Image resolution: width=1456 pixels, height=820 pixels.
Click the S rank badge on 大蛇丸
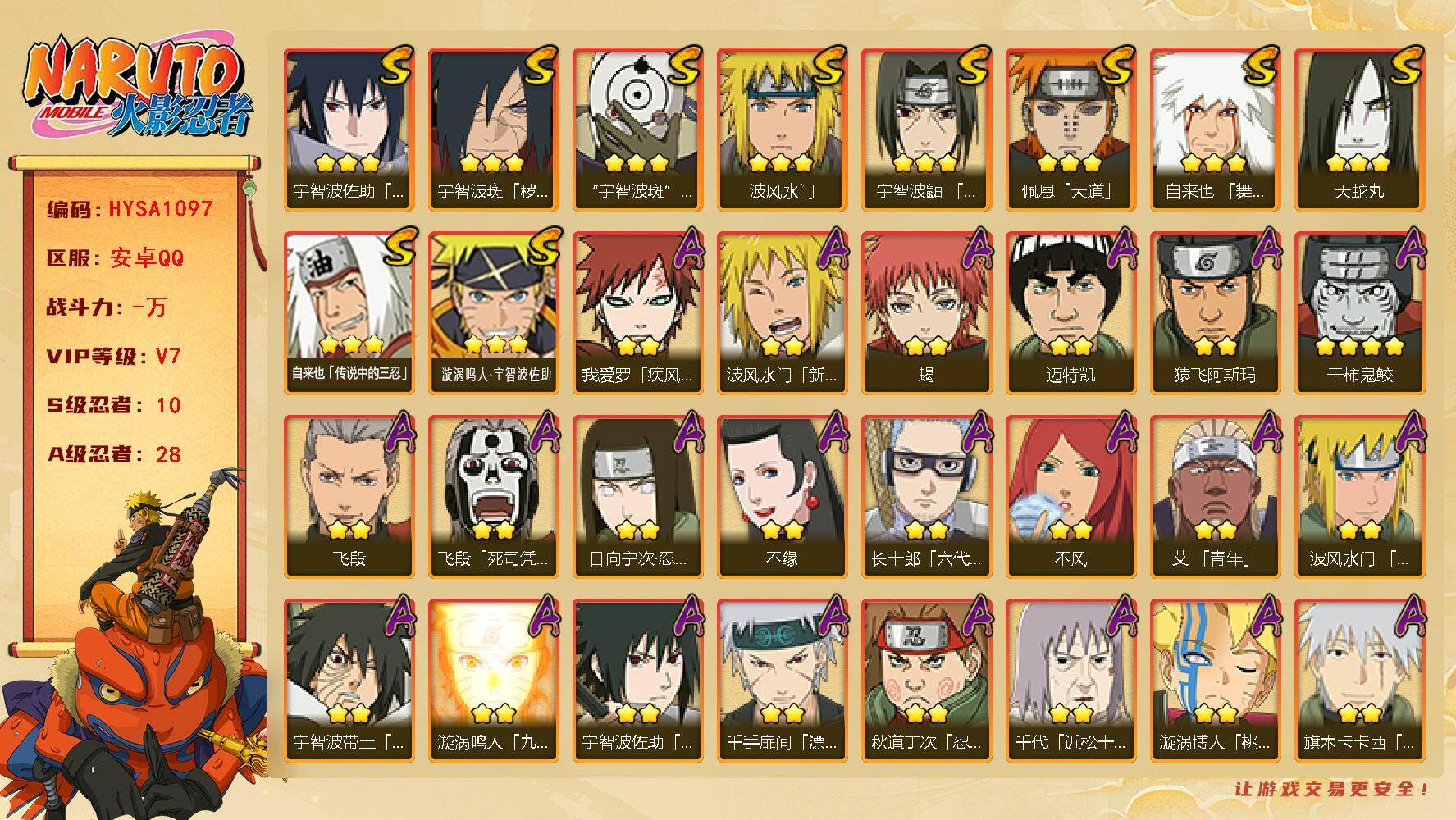[x=1404, y=66]
